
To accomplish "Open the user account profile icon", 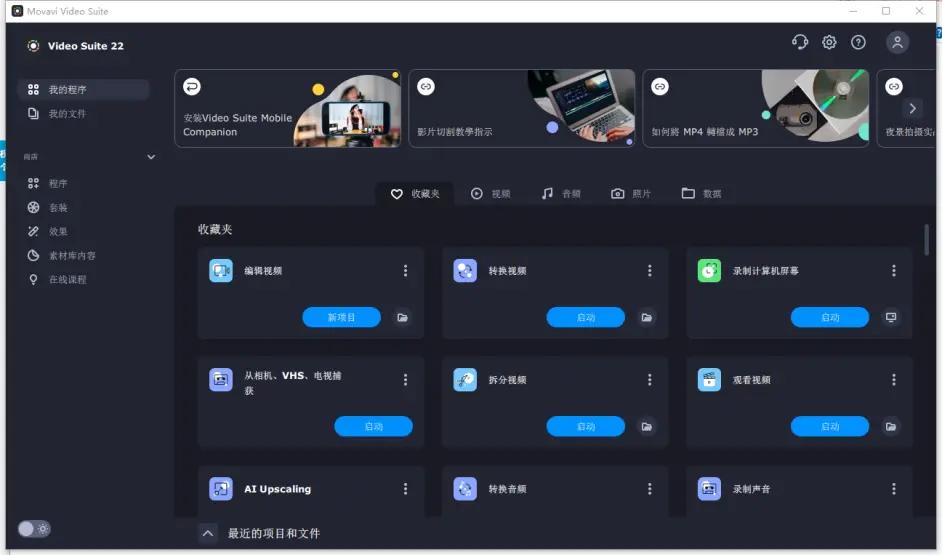I will click(897, 42).
